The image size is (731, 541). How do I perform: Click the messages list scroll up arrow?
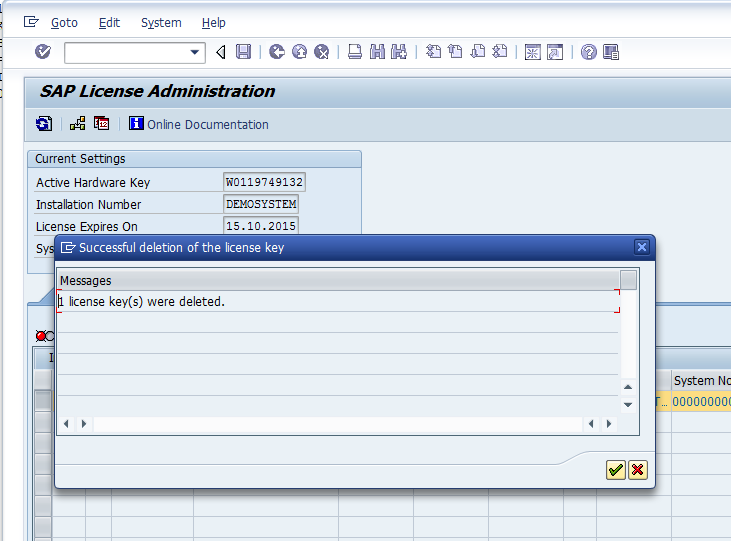[x=628, y=387]
